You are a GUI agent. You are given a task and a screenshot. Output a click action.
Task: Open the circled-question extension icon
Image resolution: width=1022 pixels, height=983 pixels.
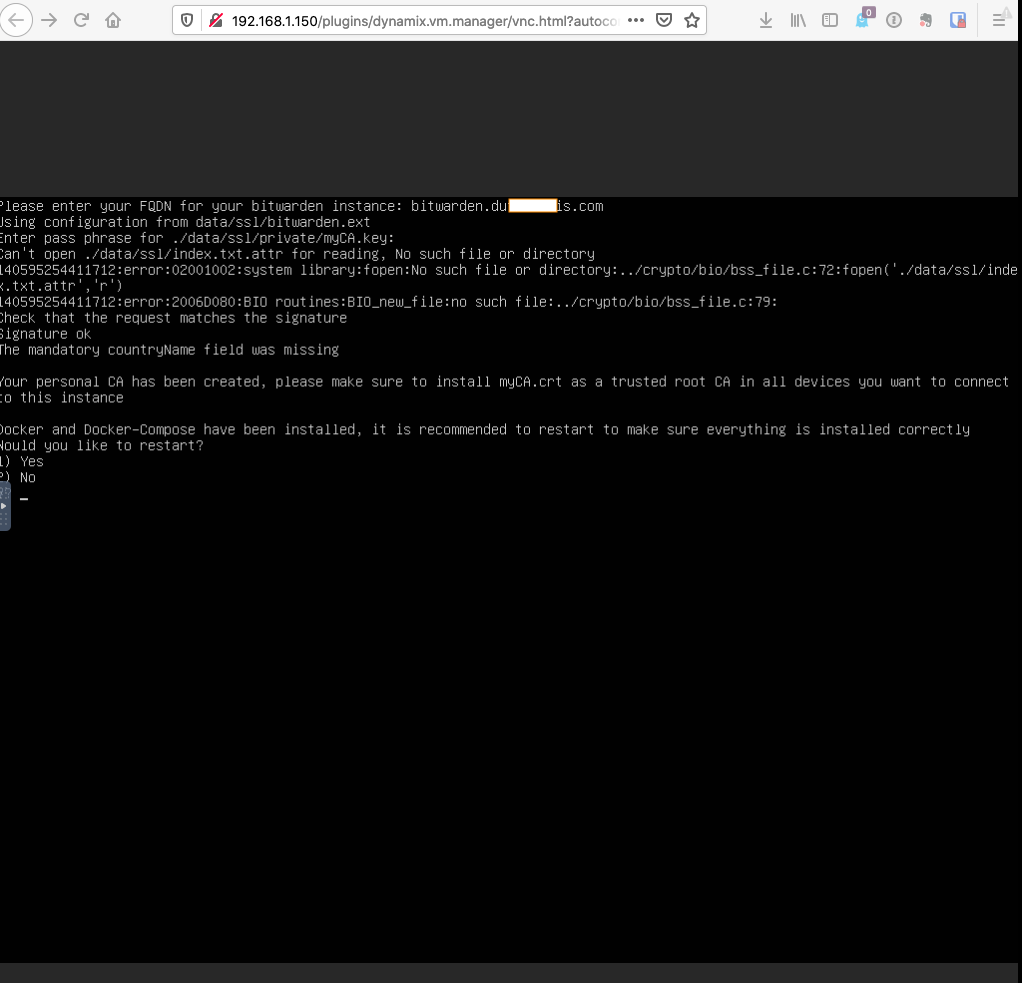[x=895, y=19]
